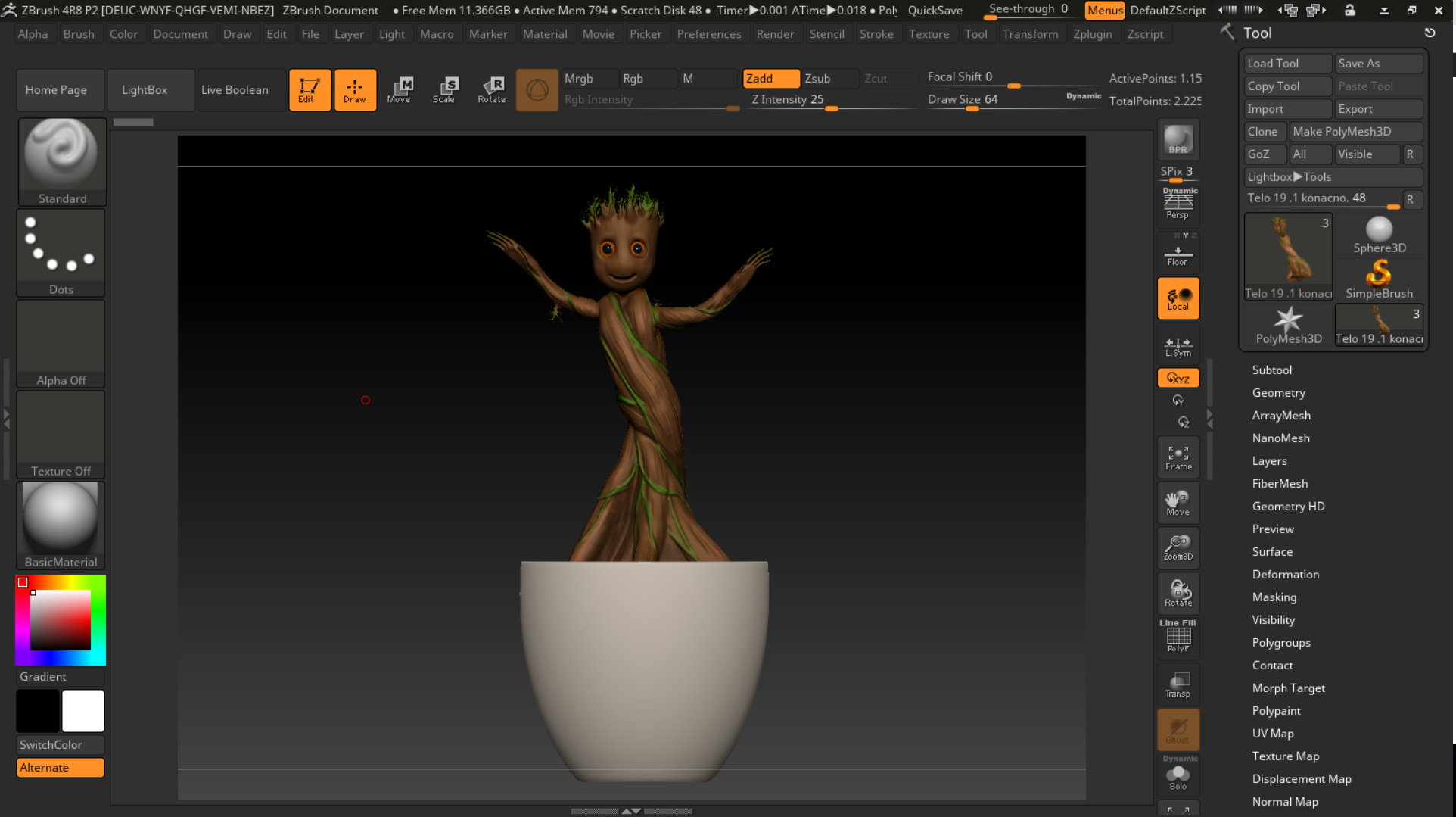Click the Frame view button

point(1178,457)
